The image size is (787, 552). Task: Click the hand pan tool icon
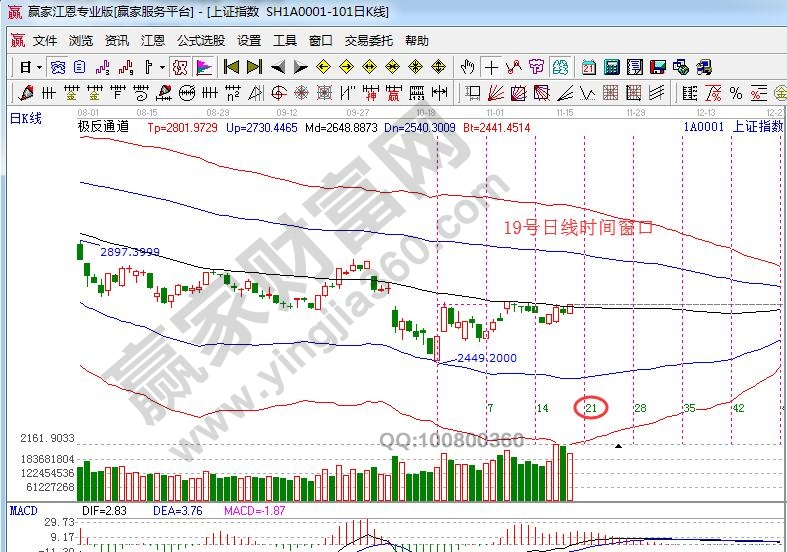point(467,67)
